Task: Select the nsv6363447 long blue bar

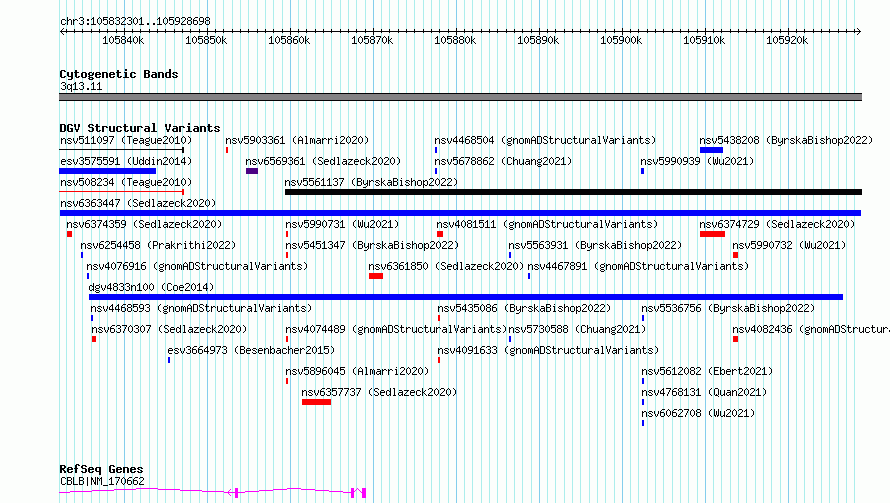Action: click(460, 213)
